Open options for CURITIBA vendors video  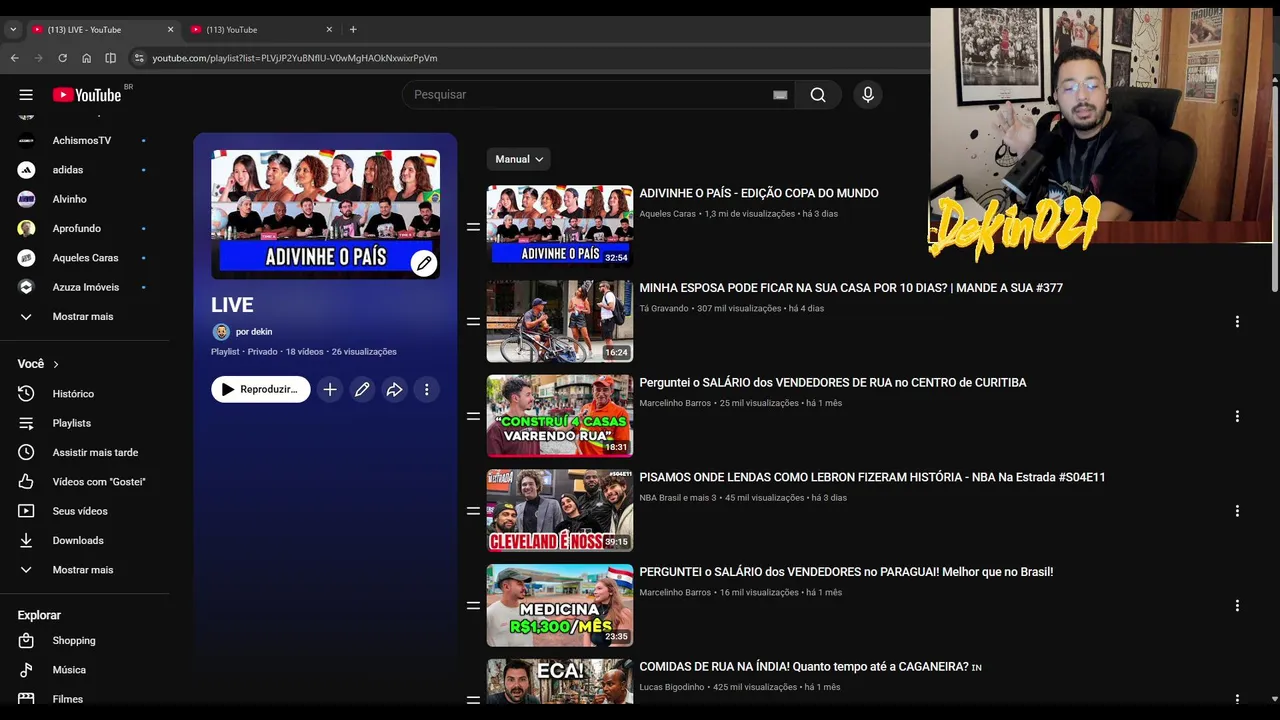point(1237,416)
